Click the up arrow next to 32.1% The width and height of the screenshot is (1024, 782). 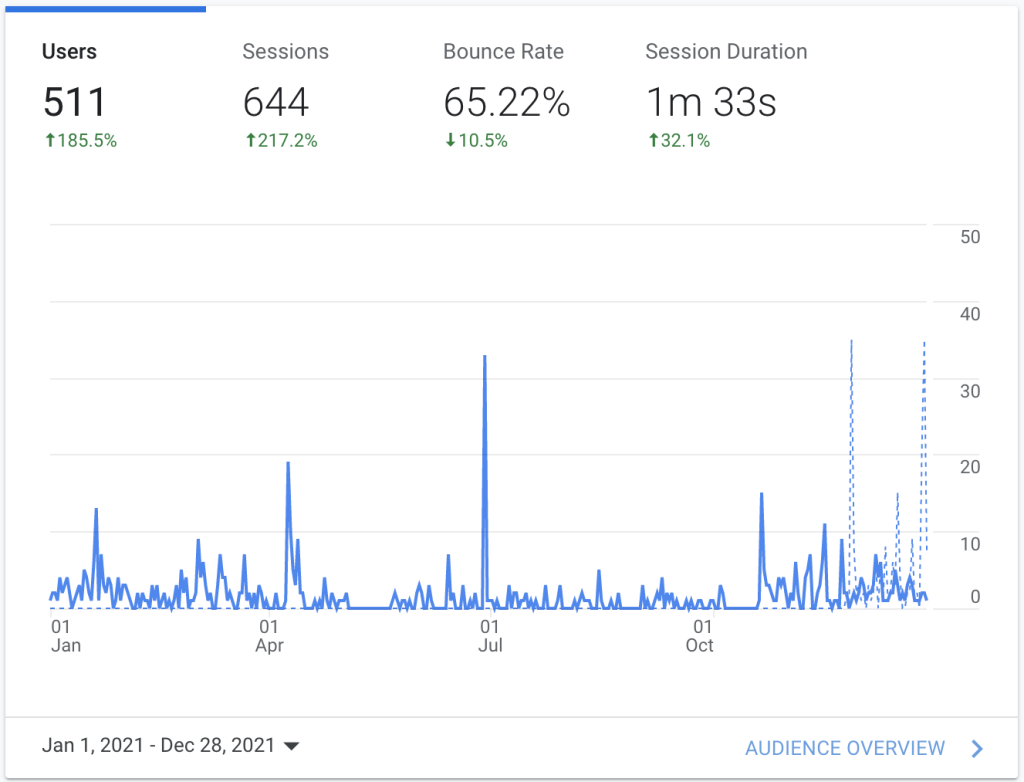click(652, 141)
